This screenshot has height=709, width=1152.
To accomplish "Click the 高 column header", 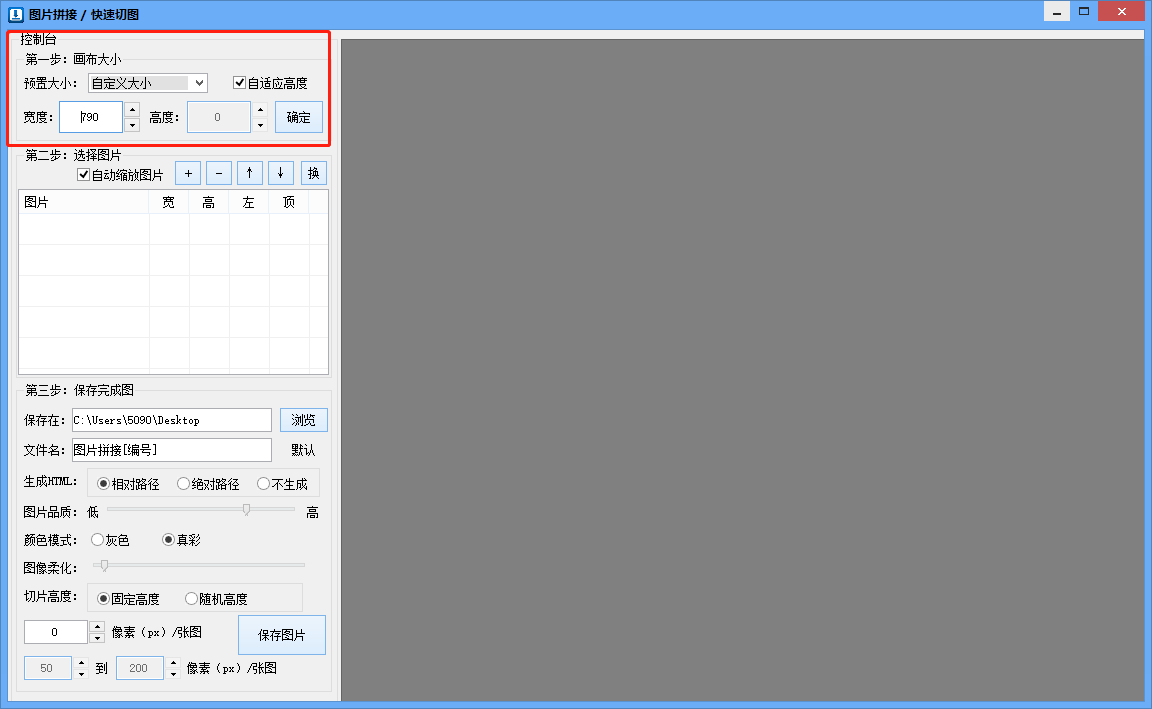I will [x=209, y=202].
